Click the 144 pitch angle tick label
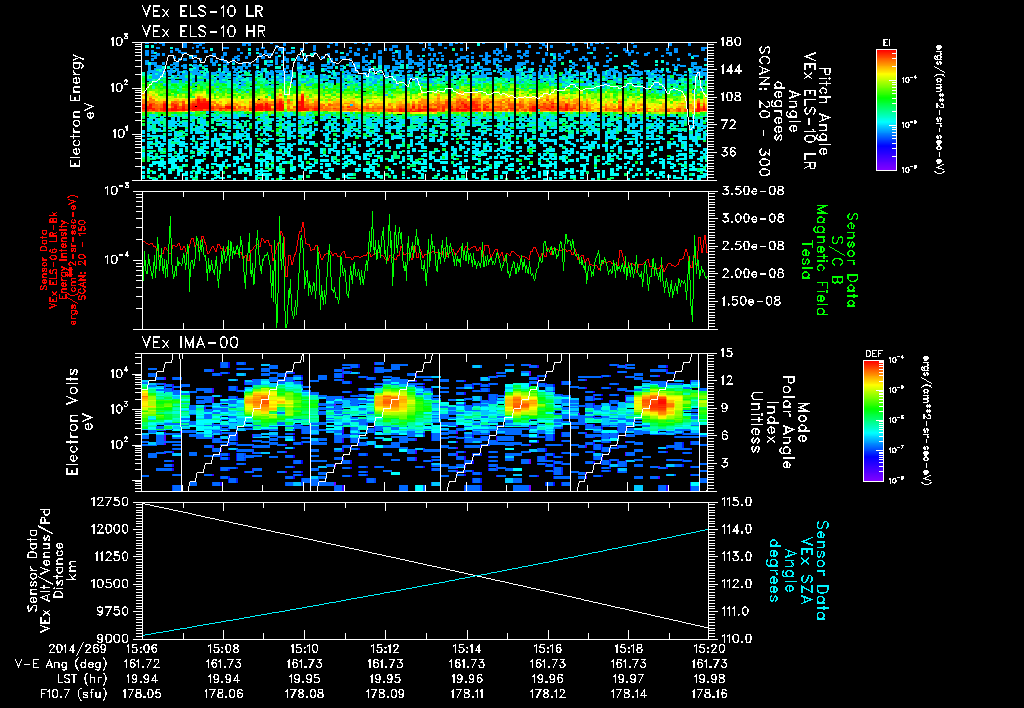The height and width of the screenshot is (708, 1024). pos(730,69)
